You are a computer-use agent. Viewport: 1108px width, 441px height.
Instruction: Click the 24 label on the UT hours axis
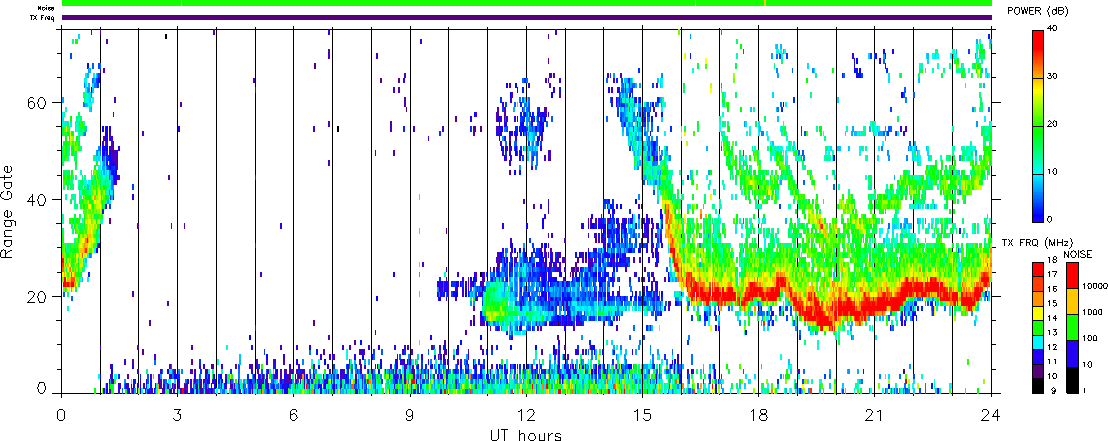[991, 414]
